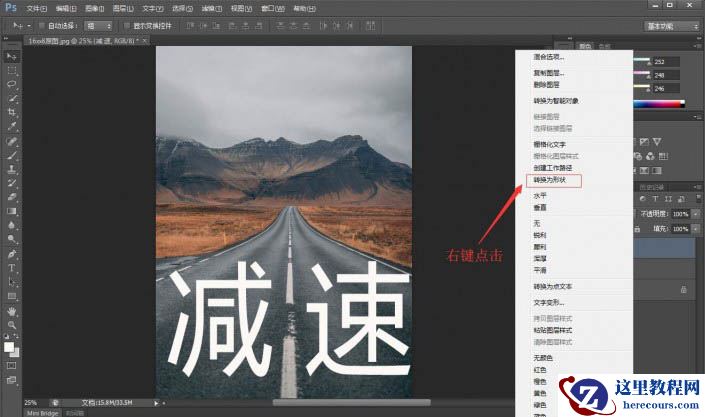Choose 粘贴图层样式 in the context menu
This screenshot has height=417, width=705.
click(553, 330)
